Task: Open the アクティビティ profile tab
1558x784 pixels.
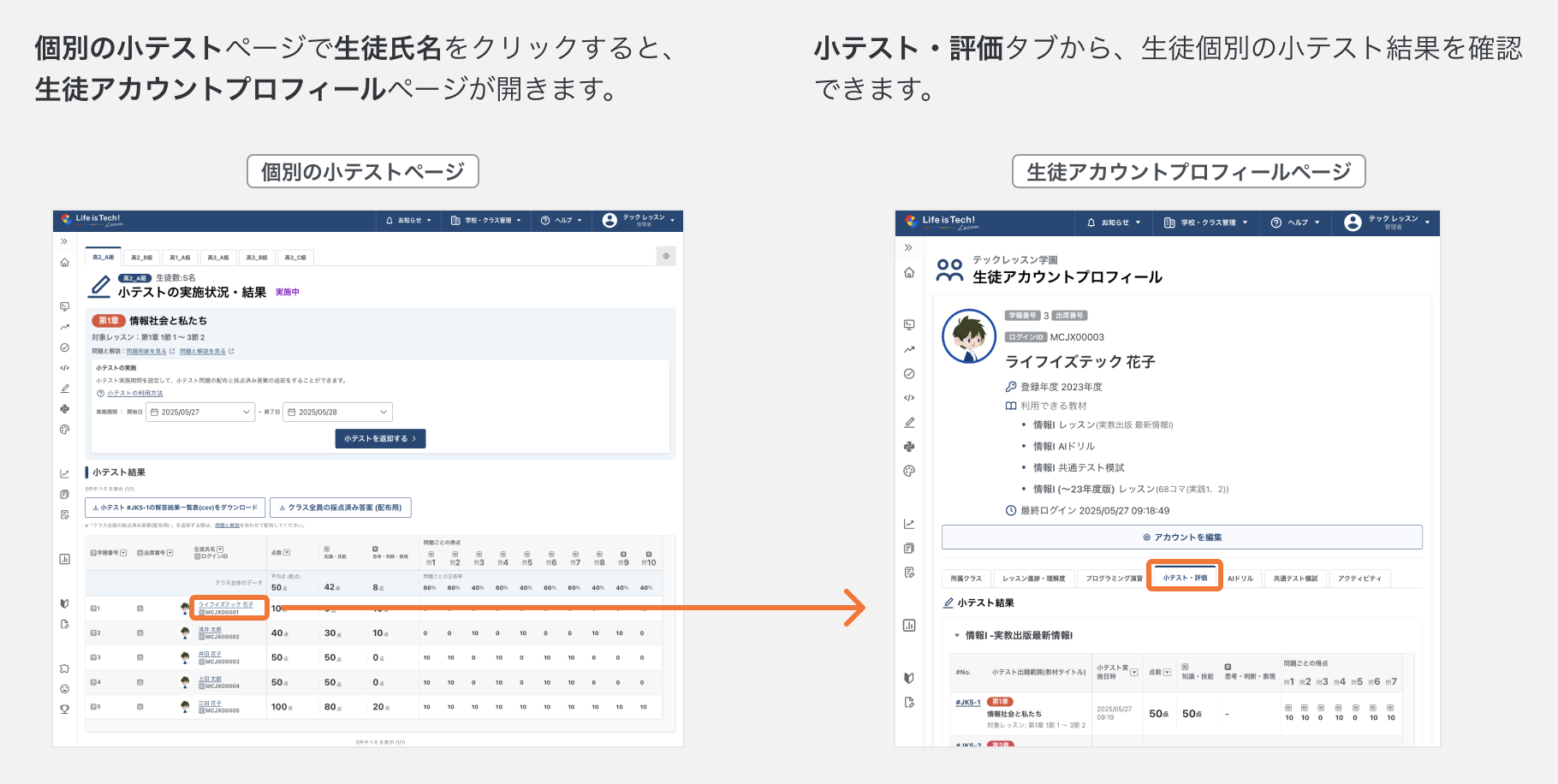Action: [x=1359, y=579]
